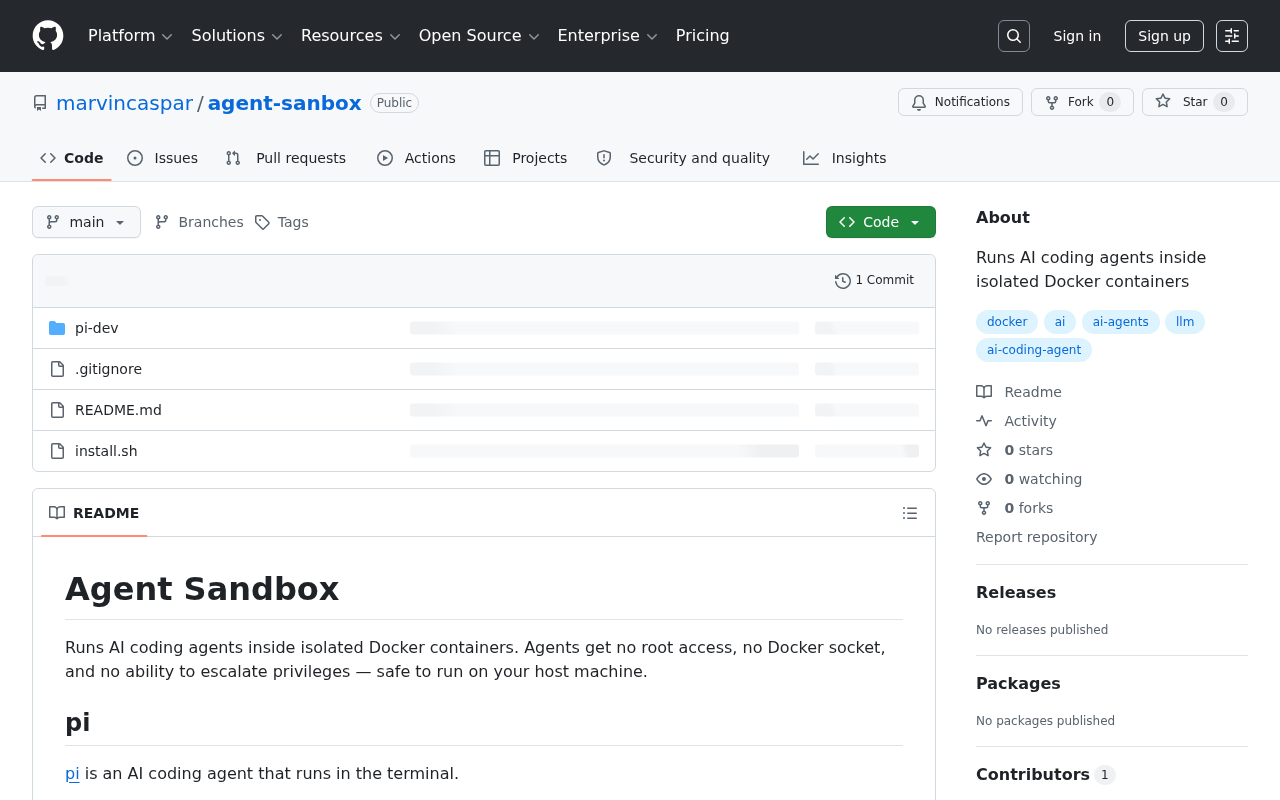Image resolution: width=1280 pixels, height=800 pixels.
Task: Click the GitHub logo icon
Action: (x=48, y=36)
